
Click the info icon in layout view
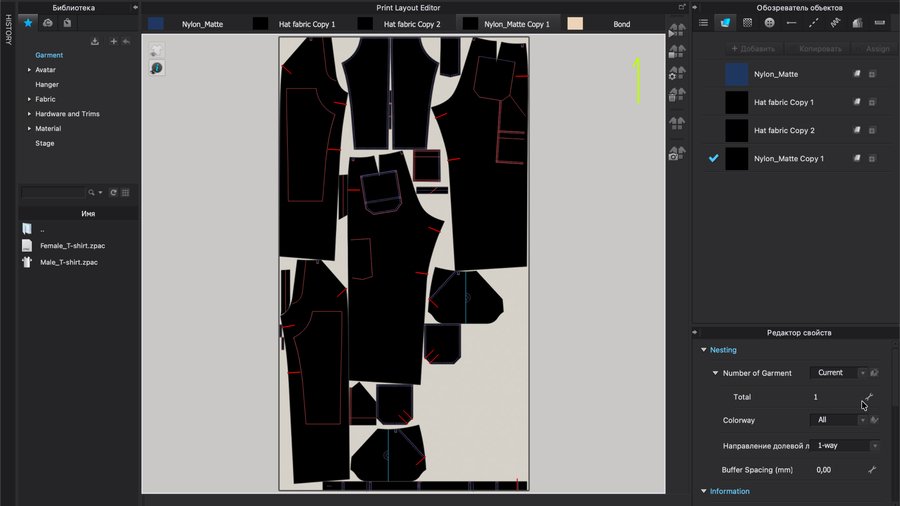pyautogui.click(x=156, y=67)
